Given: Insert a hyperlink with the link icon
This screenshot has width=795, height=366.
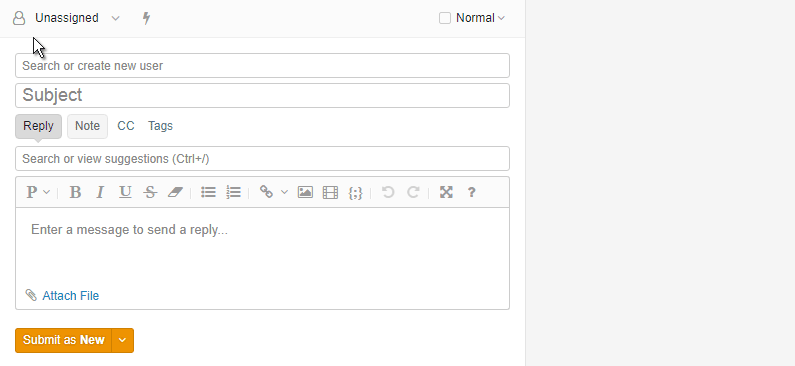Looking at the screenshot, I should (x=266, y=192).
